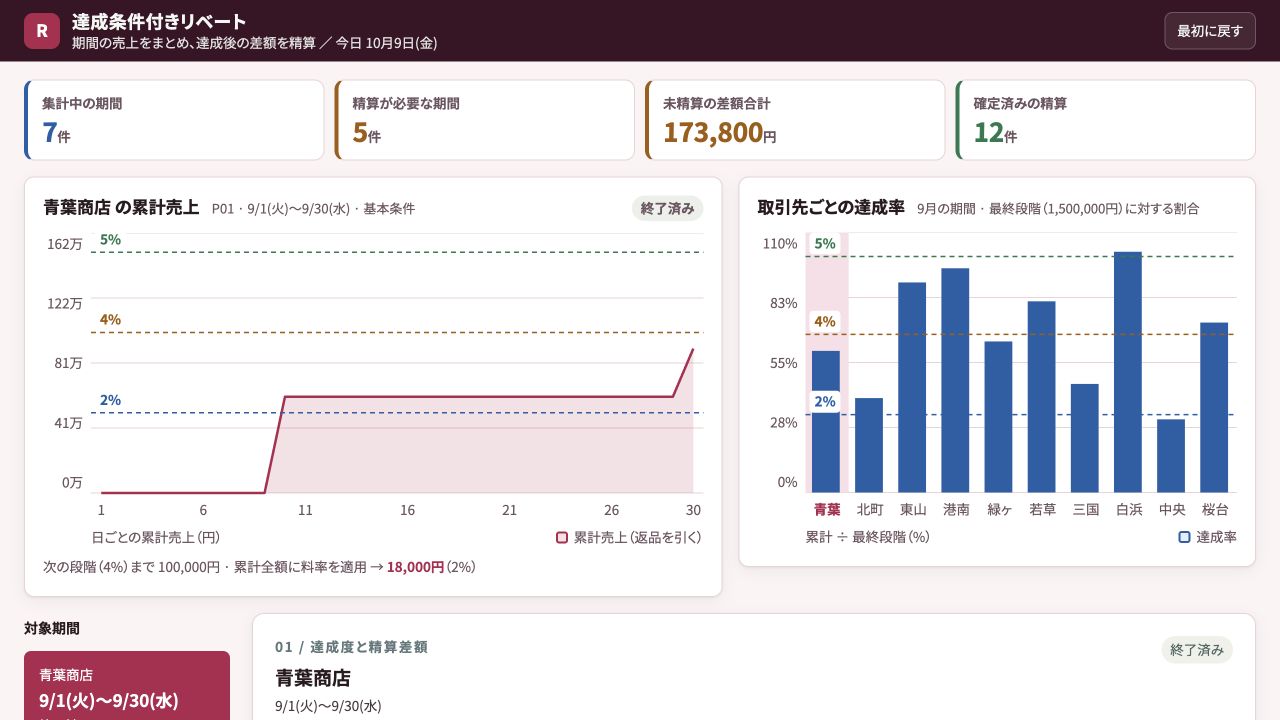
Task: Select the 青葉商店 9/1〜9/30 period item
Action: (127, 686)
